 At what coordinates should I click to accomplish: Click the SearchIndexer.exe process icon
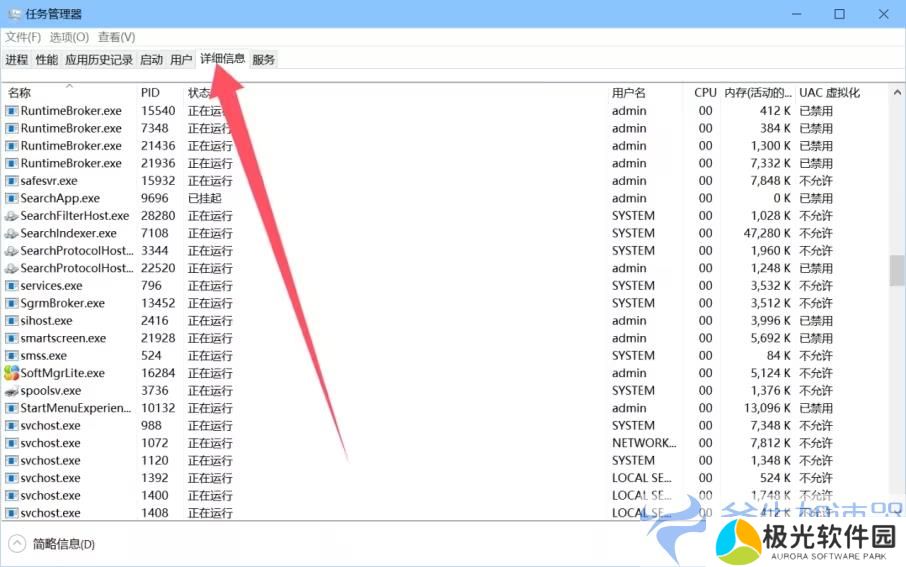(12, 233)
